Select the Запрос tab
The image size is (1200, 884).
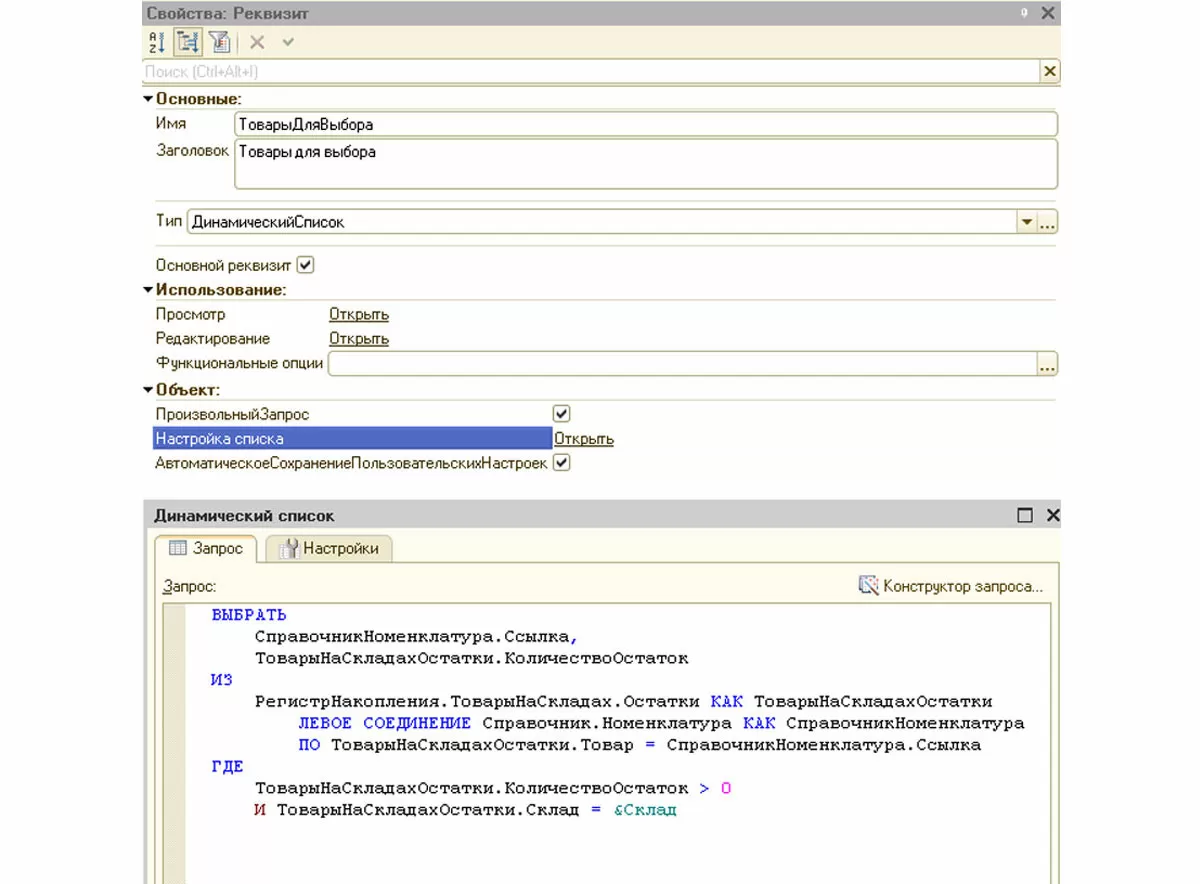[x=206, y=549]
